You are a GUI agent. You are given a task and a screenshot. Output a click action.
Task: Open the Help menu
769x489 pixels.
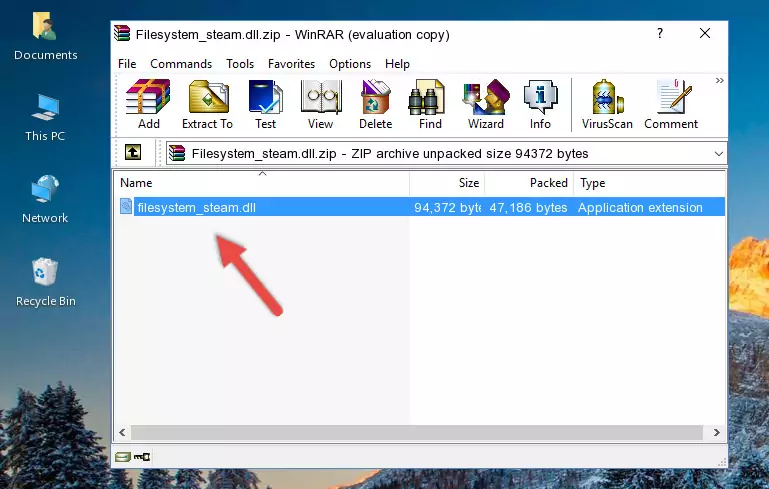pyautogui.click(x=397, y=64)
